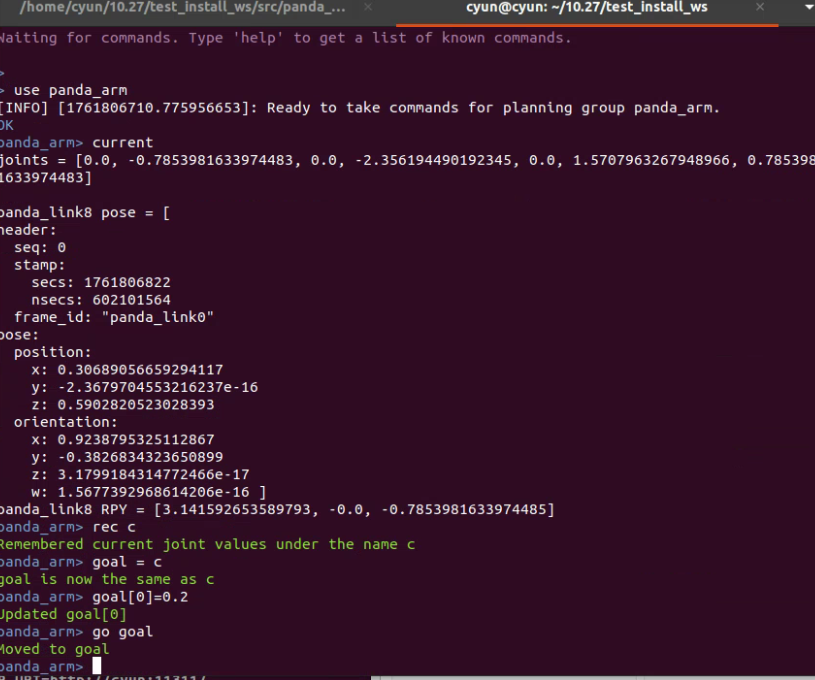Click position 'x: 0.30689056659294117' value
Viewport: 815px width, 680px height.
127,370
